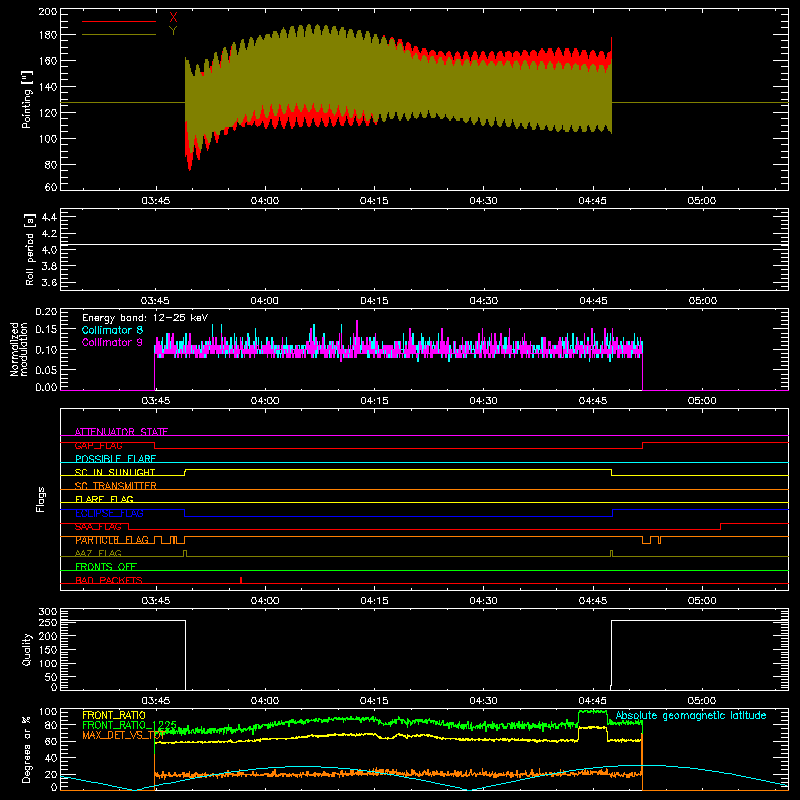Click the 04:15 time label under Roll period plot
Viewport: 800px width, 800px height.
[x=374, y=301]
